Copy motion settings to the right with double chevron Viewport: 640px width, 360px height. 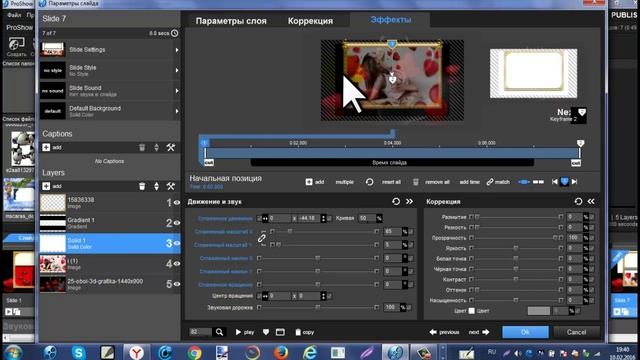point(409,202)
